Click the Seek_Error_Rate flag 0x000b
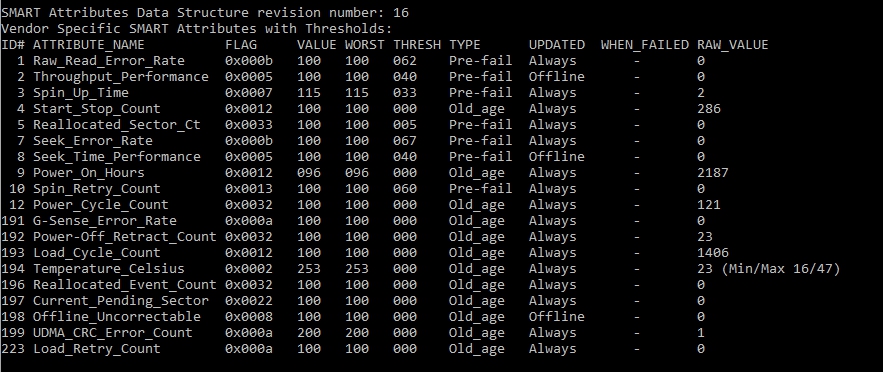Viewport: 883px width, 372px height. (248, 141)
